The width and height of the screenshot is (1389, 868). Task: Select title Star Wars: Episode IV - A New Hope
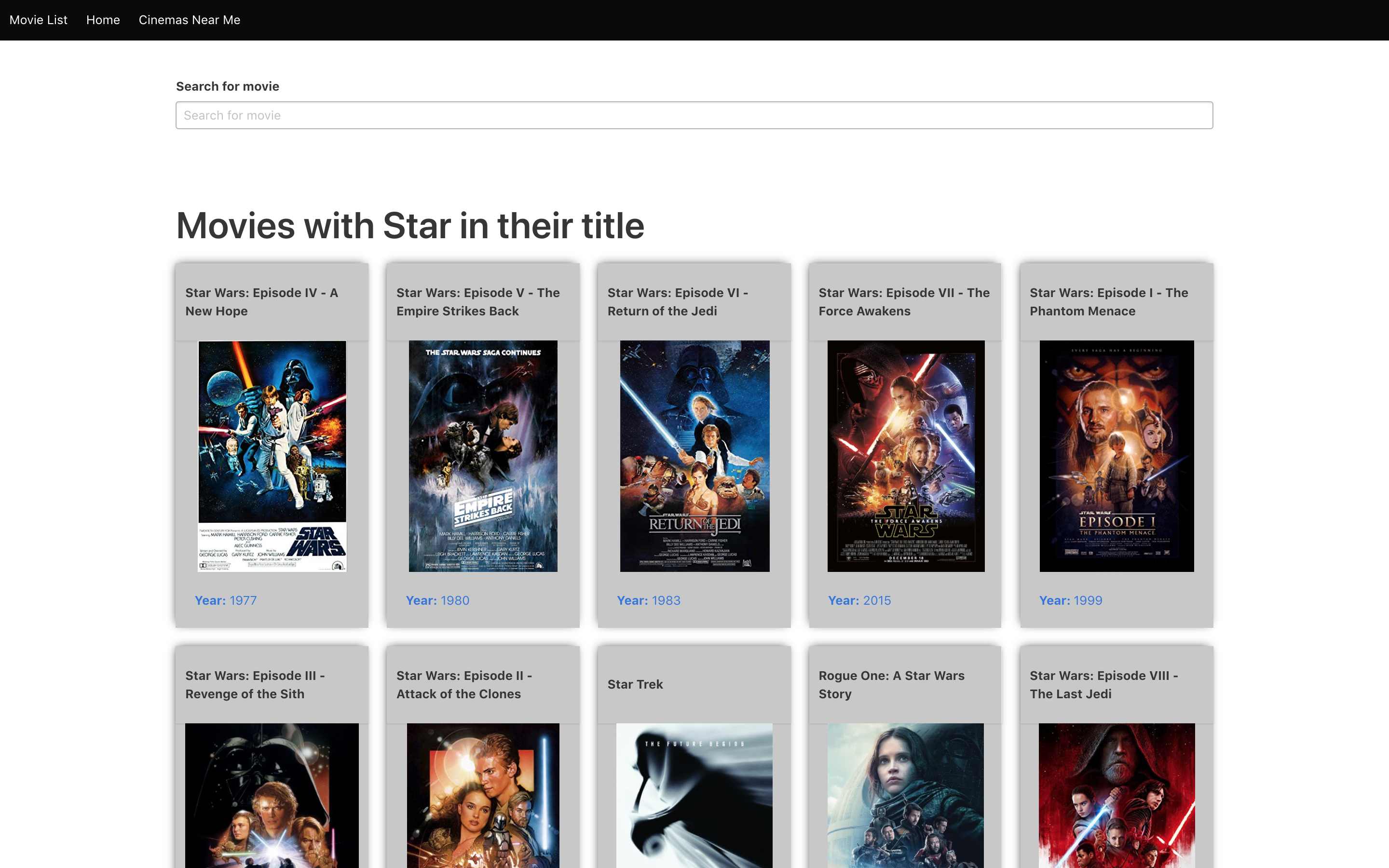tap(262, 302)
